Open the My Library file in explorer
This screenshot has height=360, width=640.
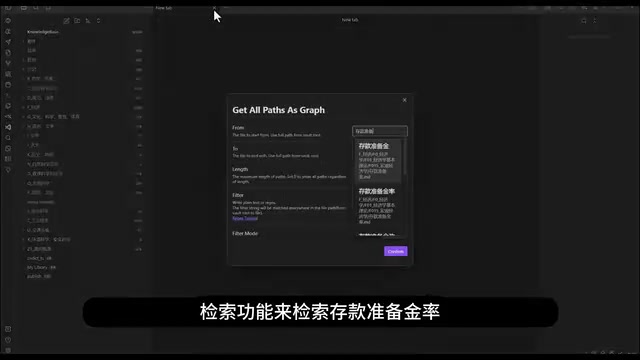click(41, 267)
